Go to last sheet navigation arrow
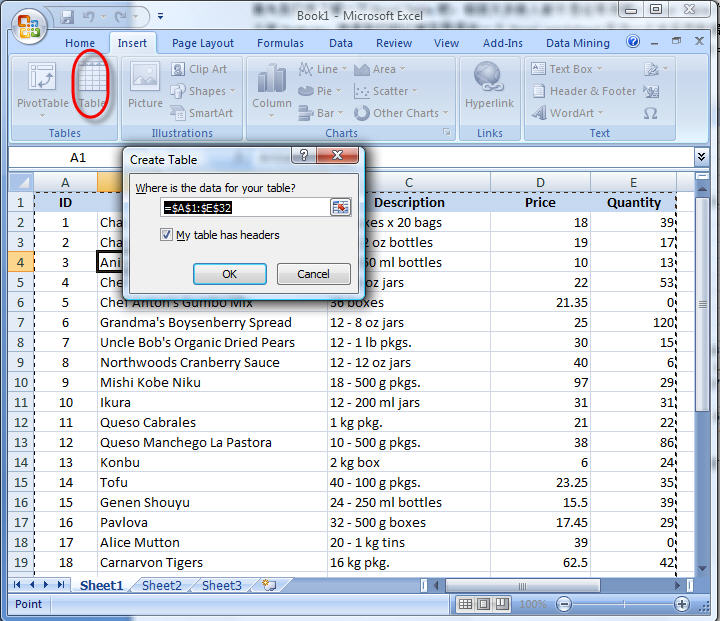The height and width of the screenshot is (621, 720). [x=61, y=585]
